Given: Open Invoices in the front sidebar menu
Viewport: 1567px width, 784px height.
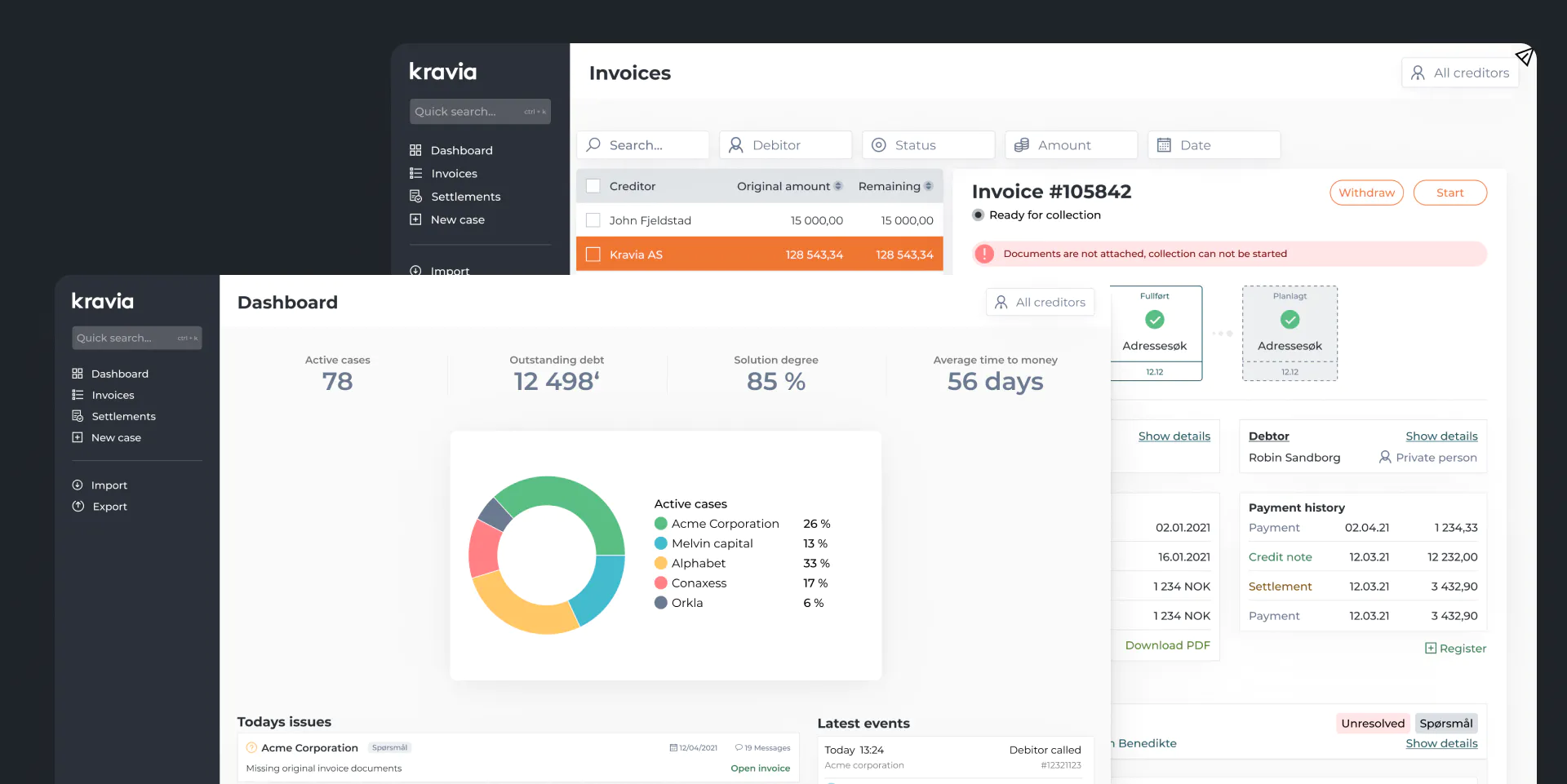Looking at the screenshot, I should [113, 395].
